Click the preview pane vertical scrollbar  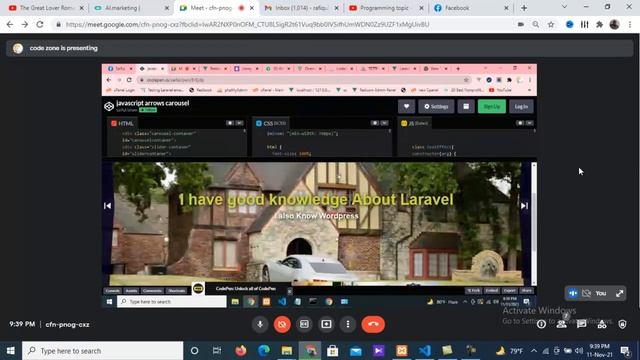tap(534, 224)
